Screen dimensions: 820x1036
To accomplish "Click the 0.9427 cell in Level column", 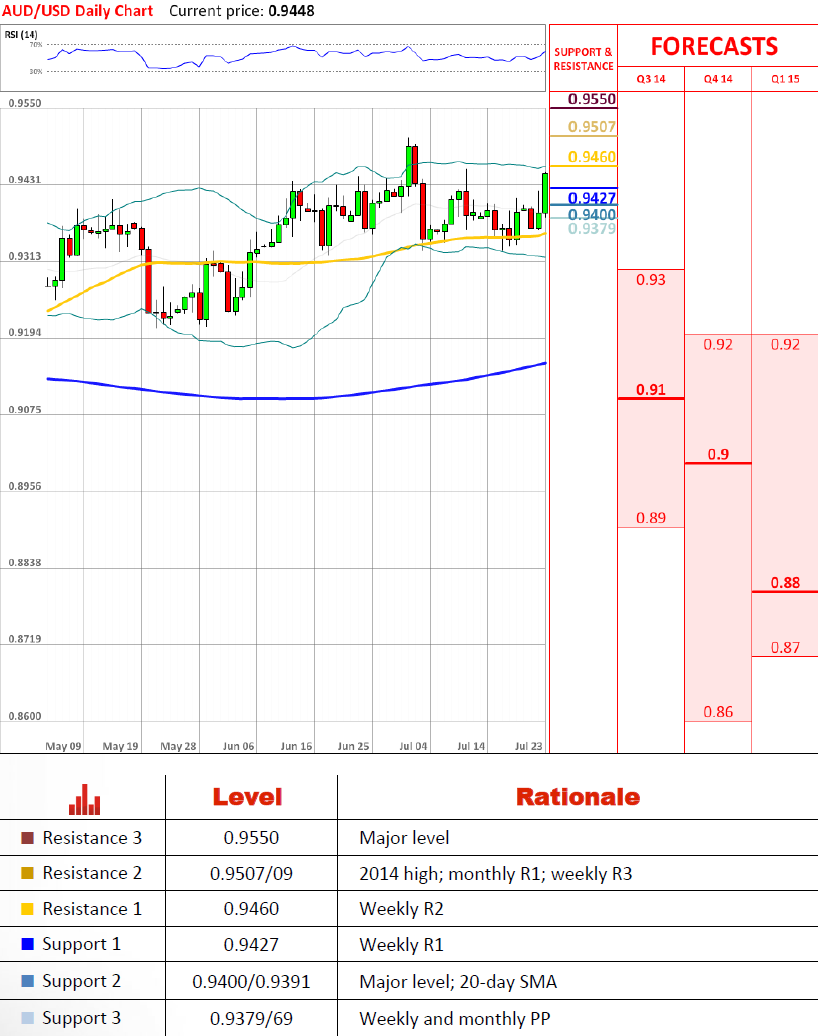I will 251,944.
